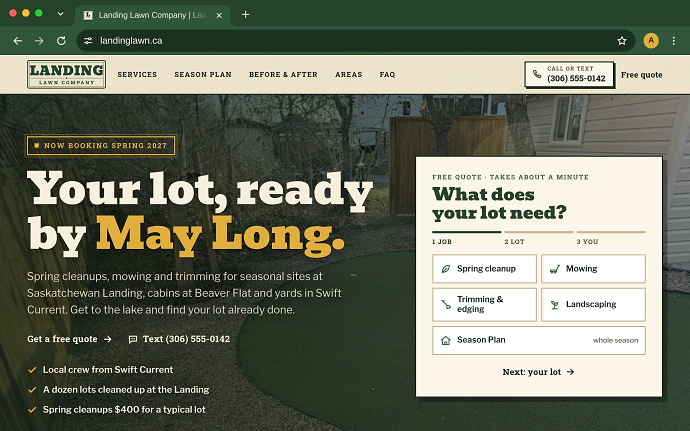
Task: Open a new browser tab
Action: tap(246, 15)
